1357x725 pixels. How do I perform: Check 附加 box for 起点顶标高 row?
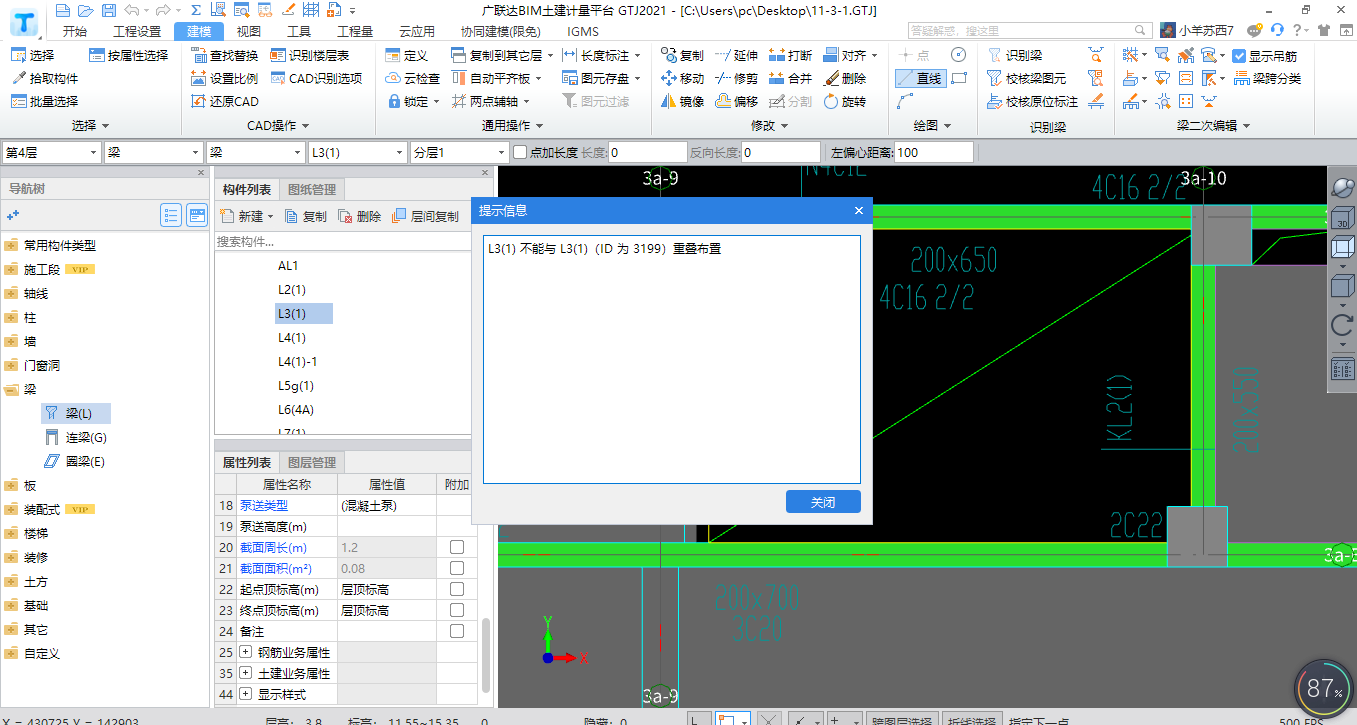(457, 589)
